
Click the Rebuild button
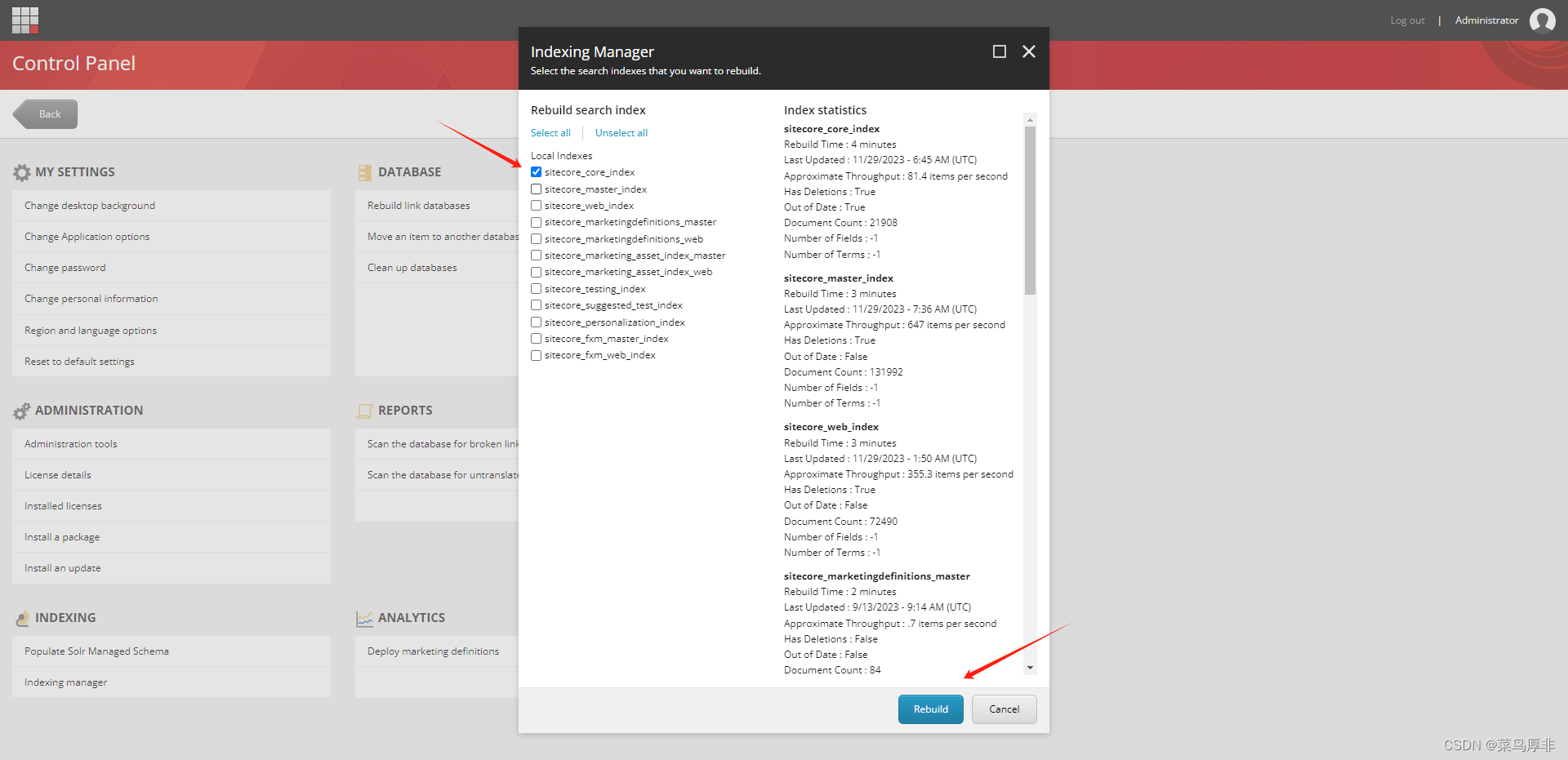point(931,709)
